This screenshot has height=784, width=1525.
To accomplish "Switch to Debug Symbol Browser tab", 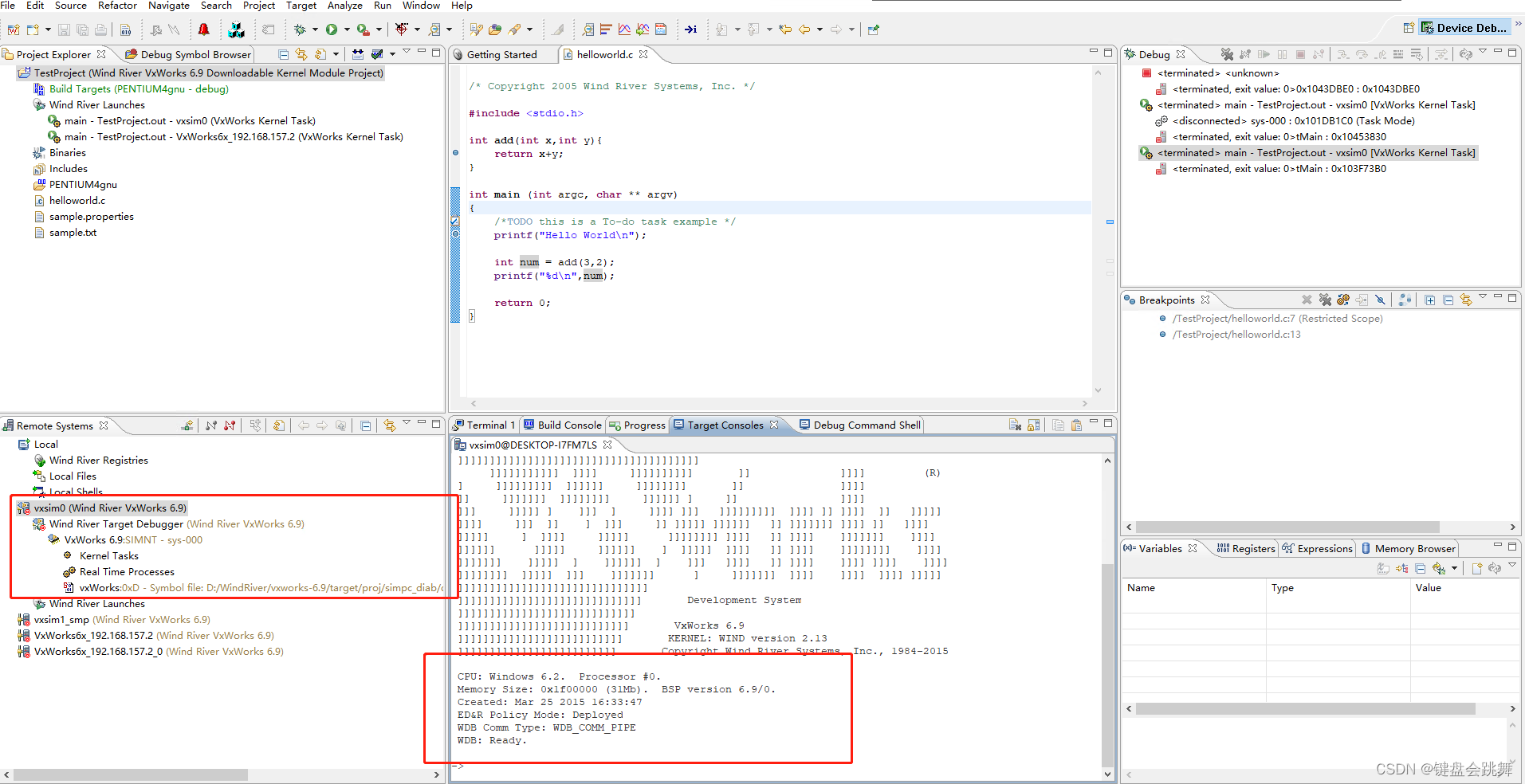I will click(188, 55).
